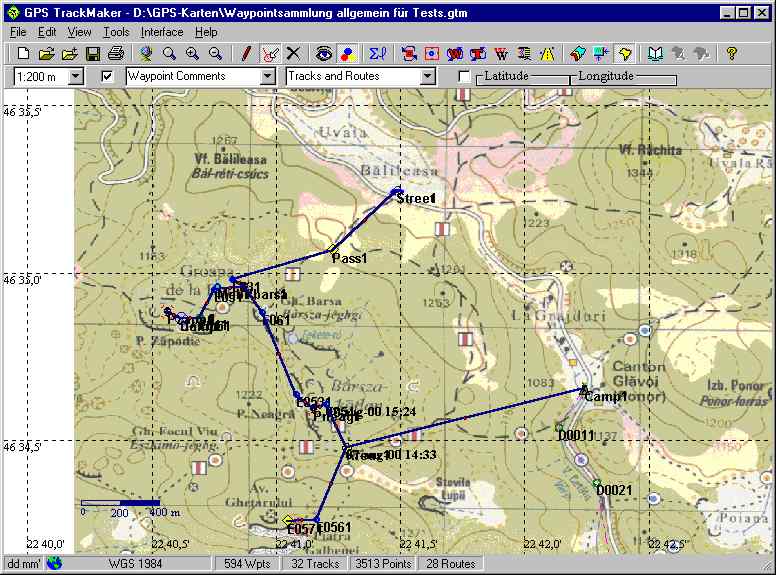Click the red square blue dot icon
Image resolution: width=776 pixels, height=575 pixels.
pos(432,53)
